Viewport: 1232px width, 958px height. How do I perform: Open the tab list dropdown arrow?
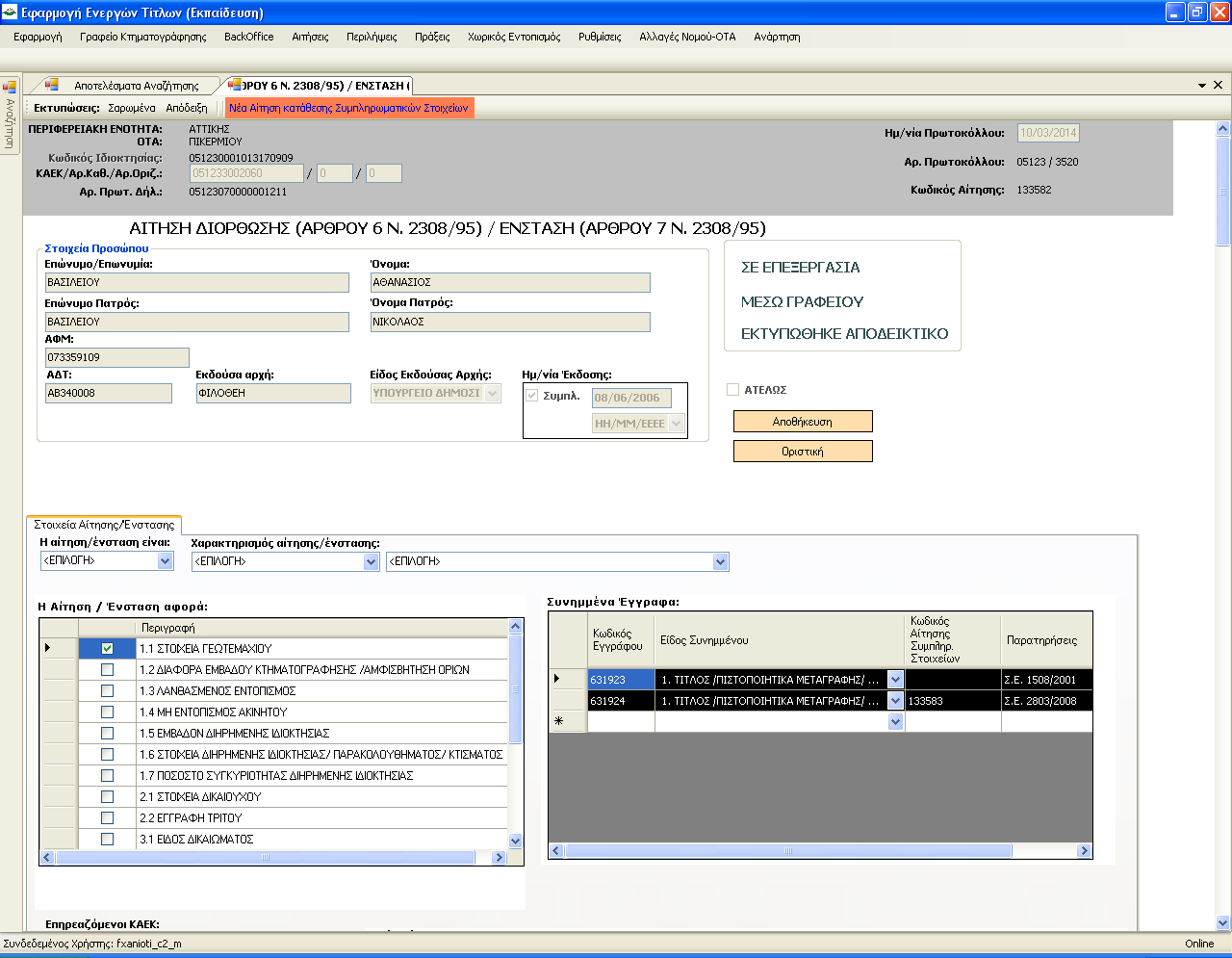(1202, 86)
